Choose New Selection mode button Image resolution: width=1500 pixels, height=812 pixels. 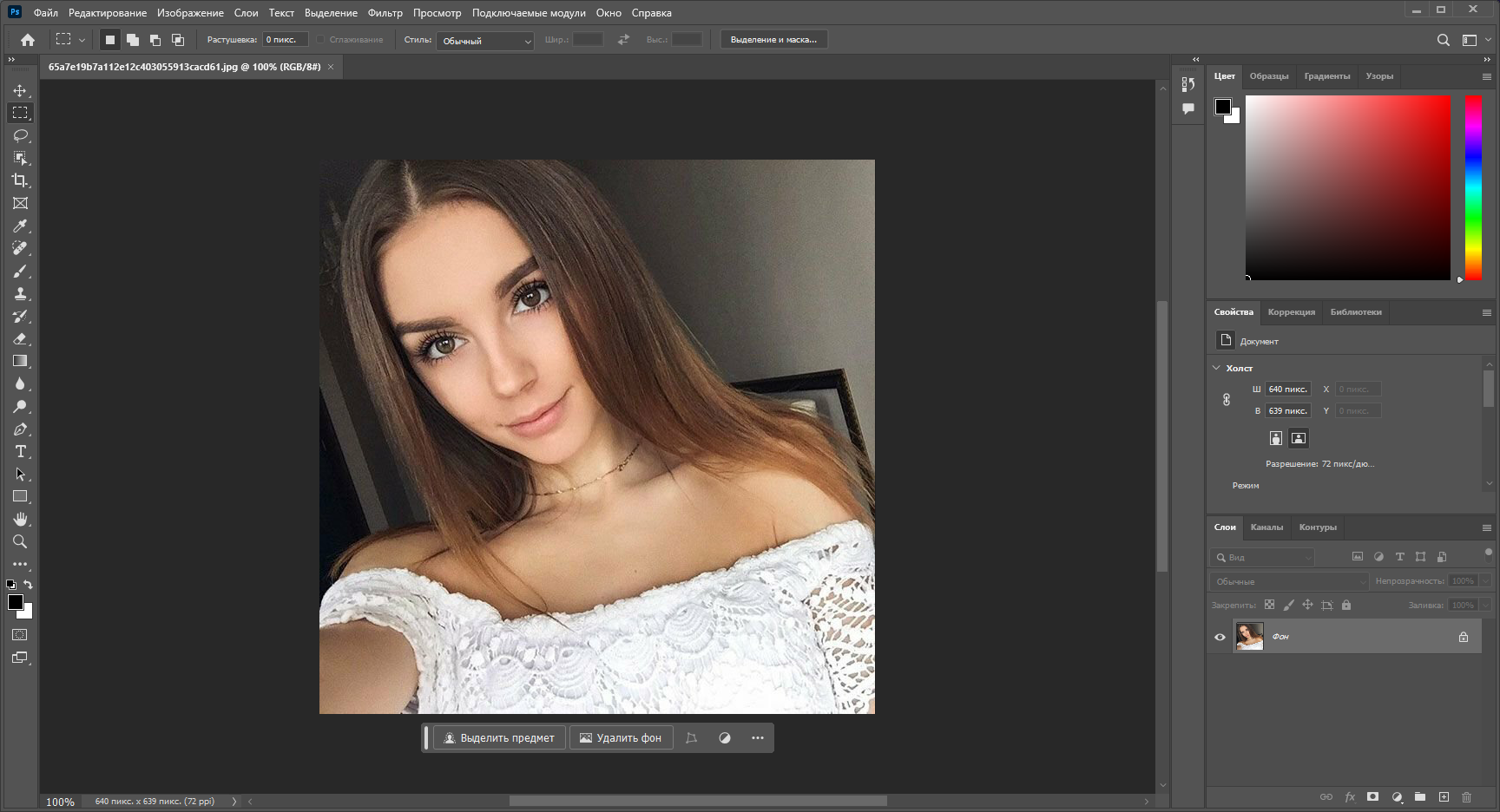click(109, 40)
